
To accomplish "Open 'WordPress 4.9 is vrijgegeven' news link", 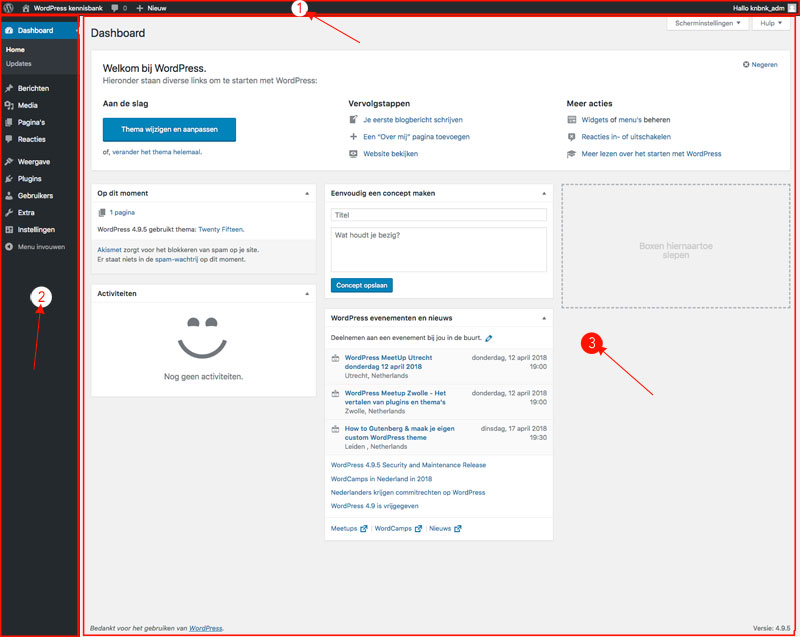I will (x=374, y=506).
